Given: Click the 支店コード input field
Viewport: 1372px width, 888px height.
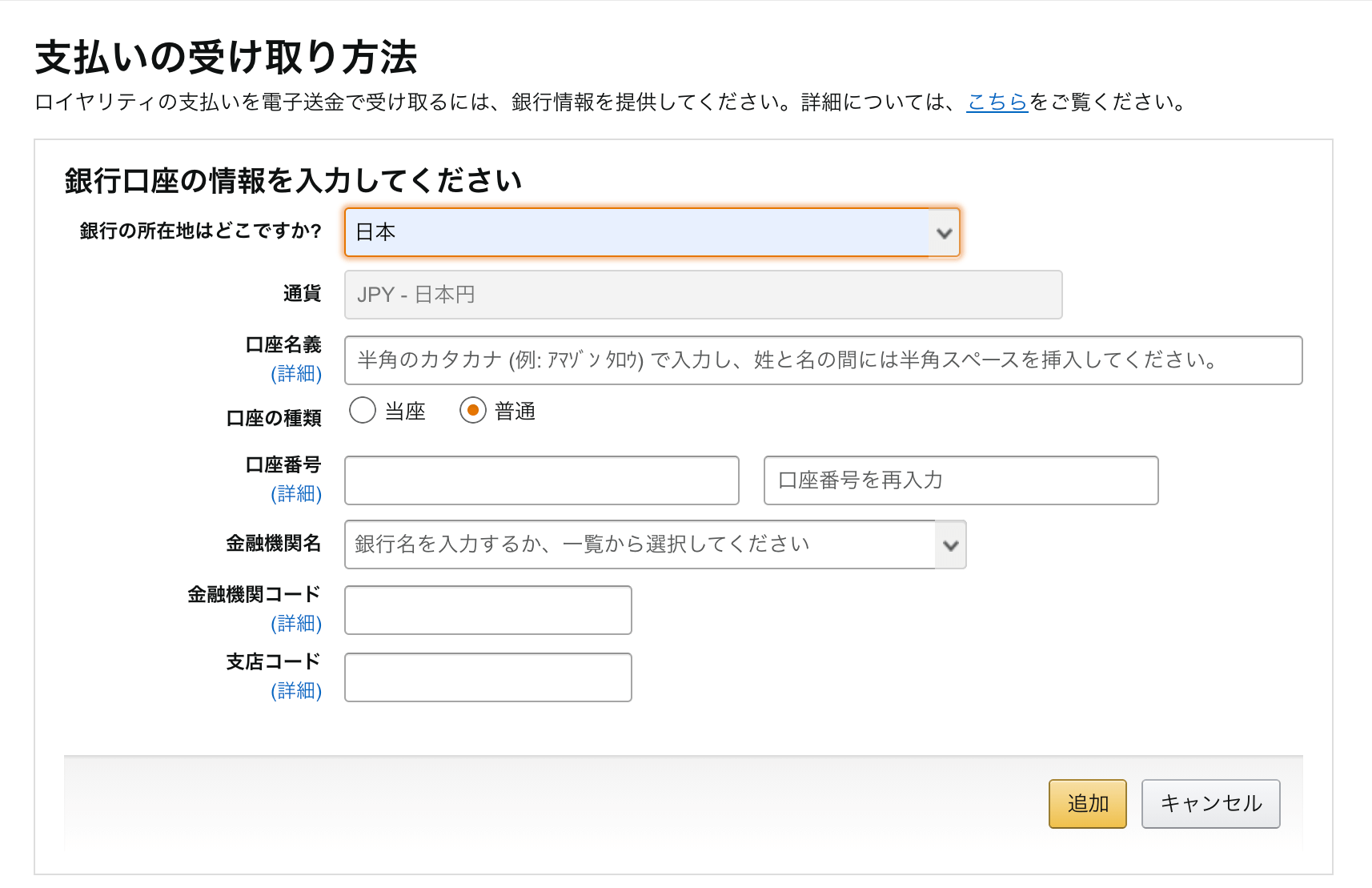Looking at the screenshot, I should 487,677.
